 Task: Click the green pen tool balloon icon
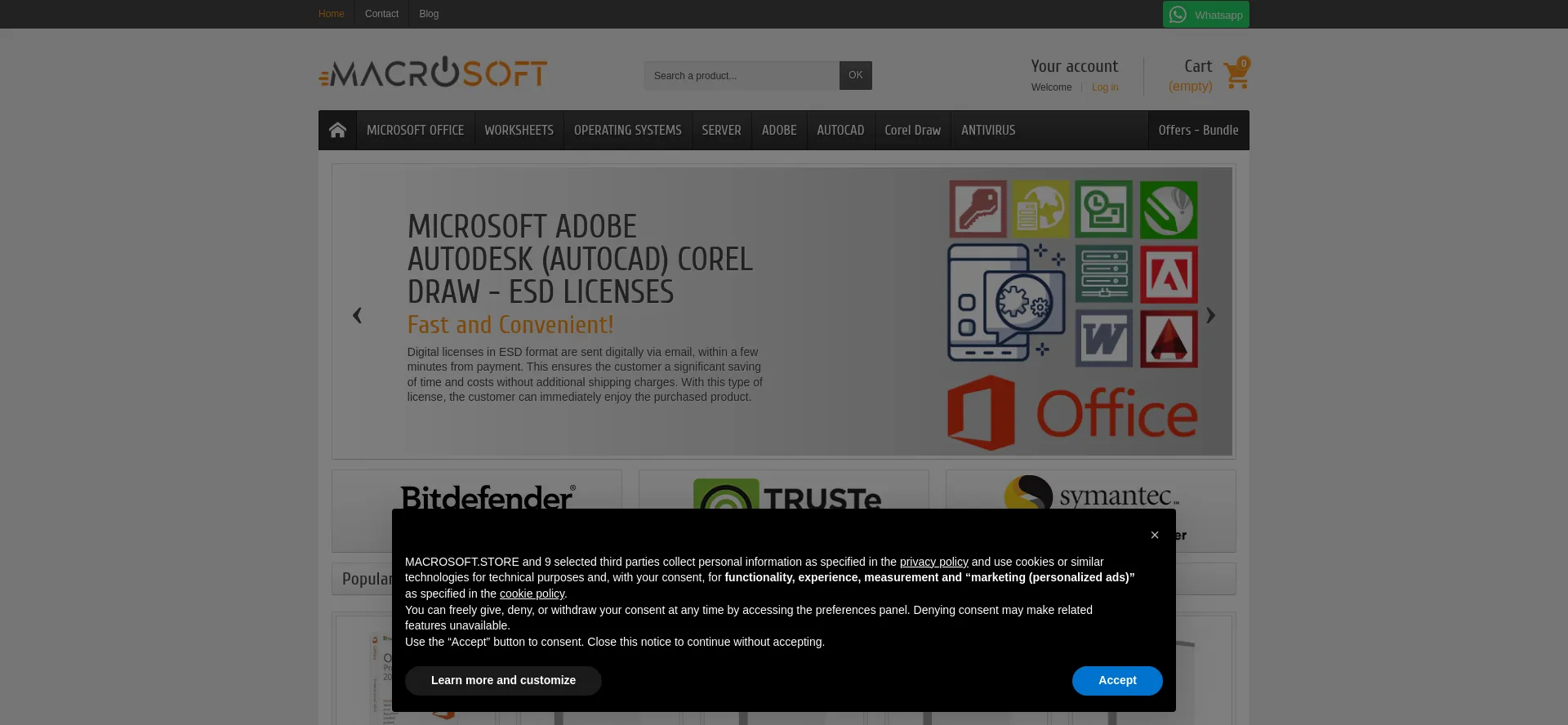[x=1169, y=210]
